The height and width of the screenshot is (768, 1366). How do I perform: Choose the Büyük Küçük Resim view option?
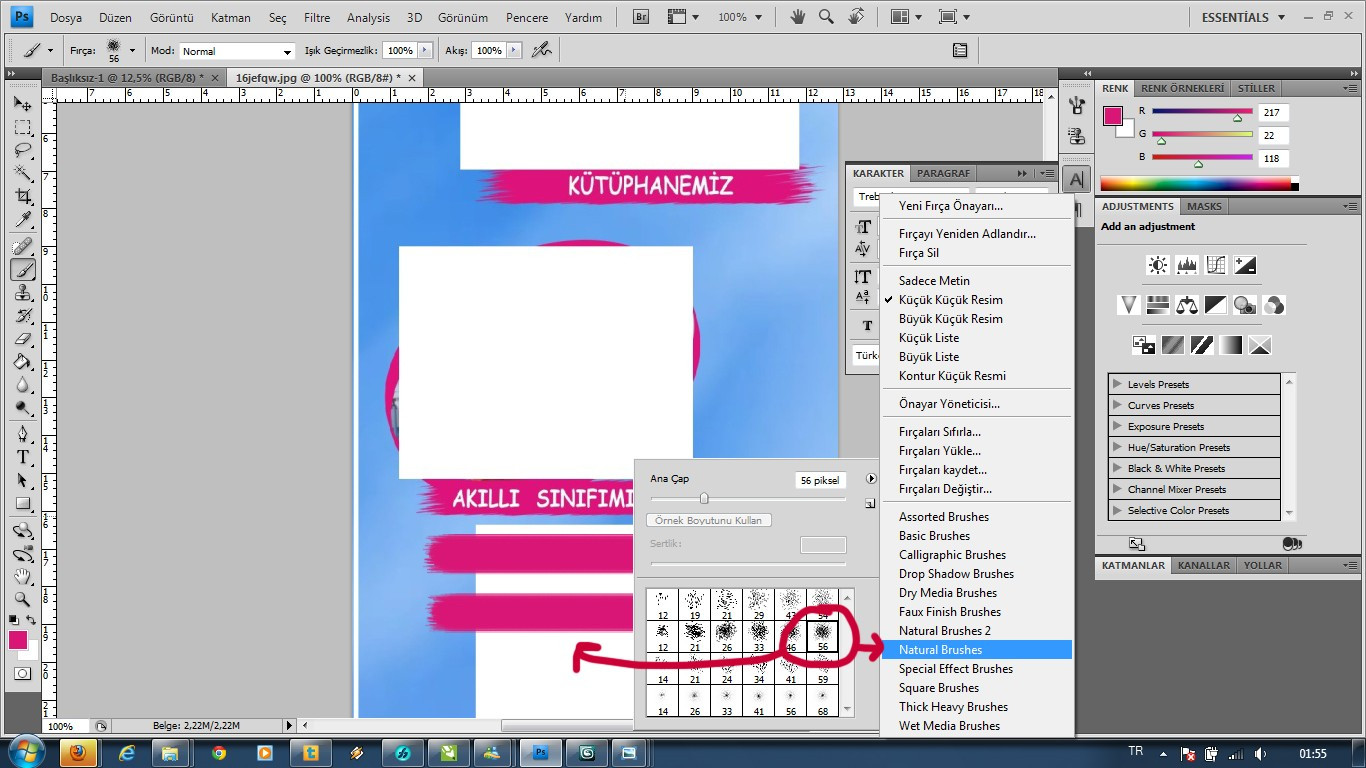(950, 319)
